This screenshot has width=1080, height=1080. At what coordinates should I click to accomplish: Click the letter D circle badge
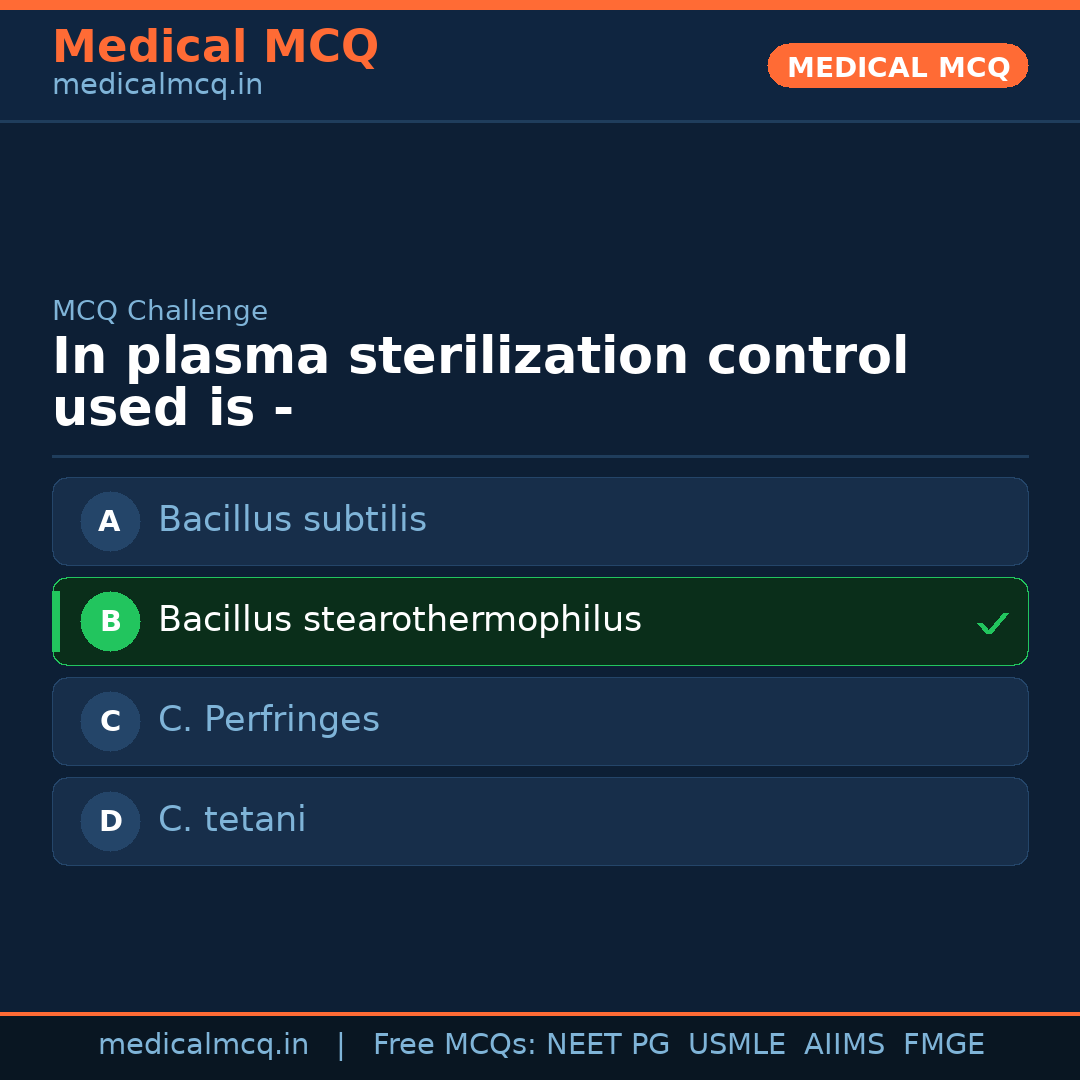pyautogui.click(x=110, y=821)
